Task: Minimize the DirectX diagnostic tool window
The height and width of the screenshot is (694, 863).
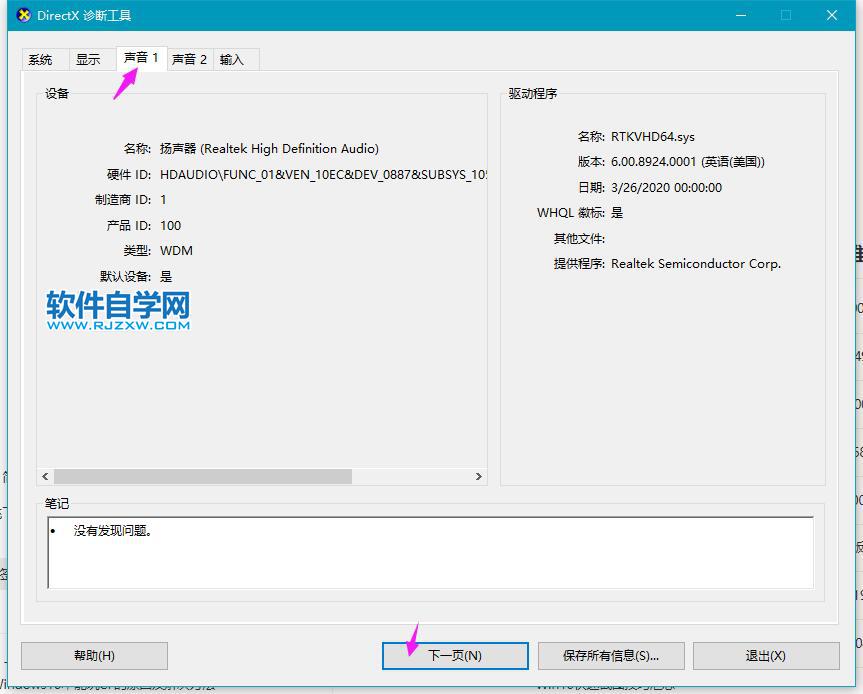Action: click(740, 15)
